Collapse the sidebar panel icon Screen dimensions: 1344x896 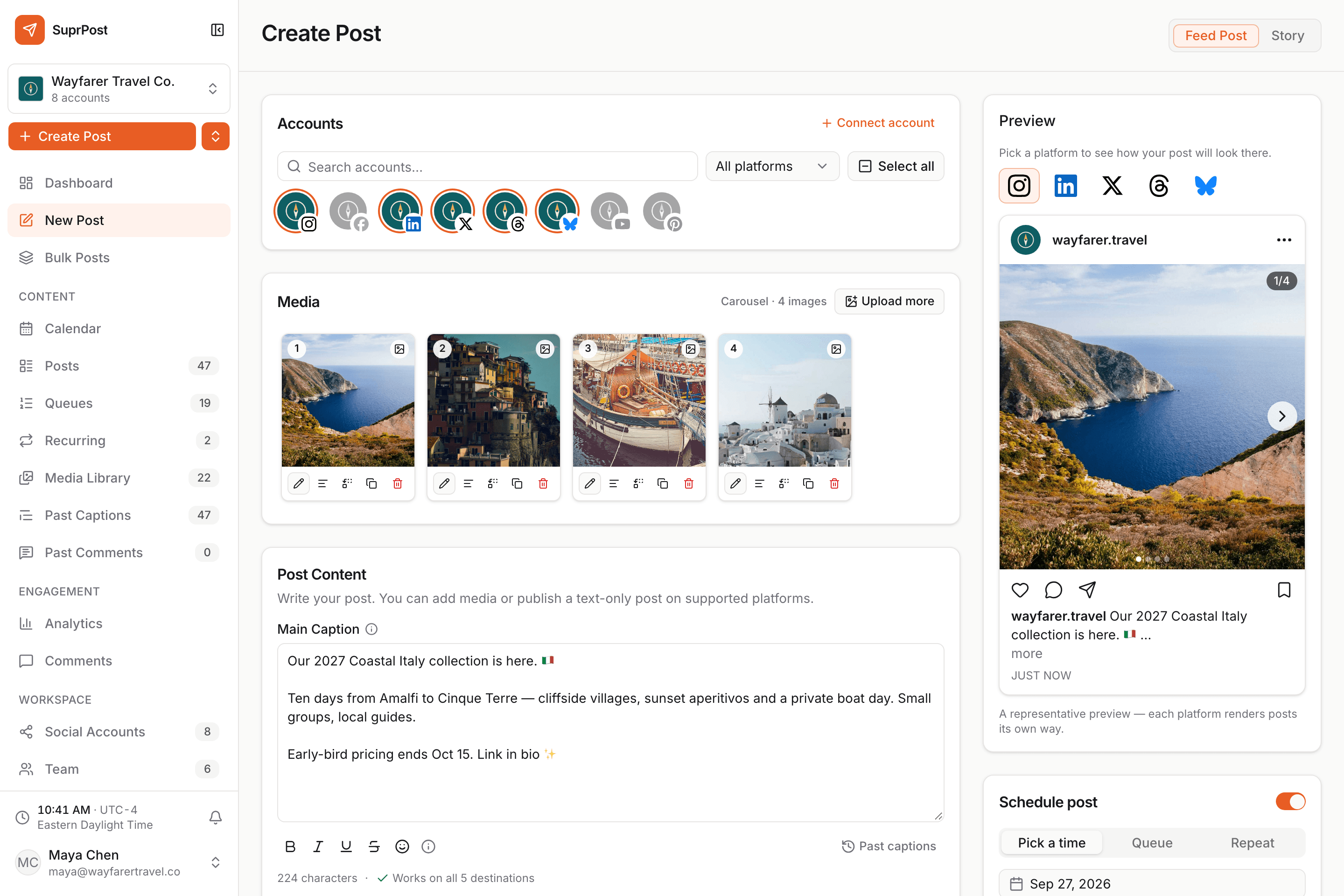coord(217,30)
